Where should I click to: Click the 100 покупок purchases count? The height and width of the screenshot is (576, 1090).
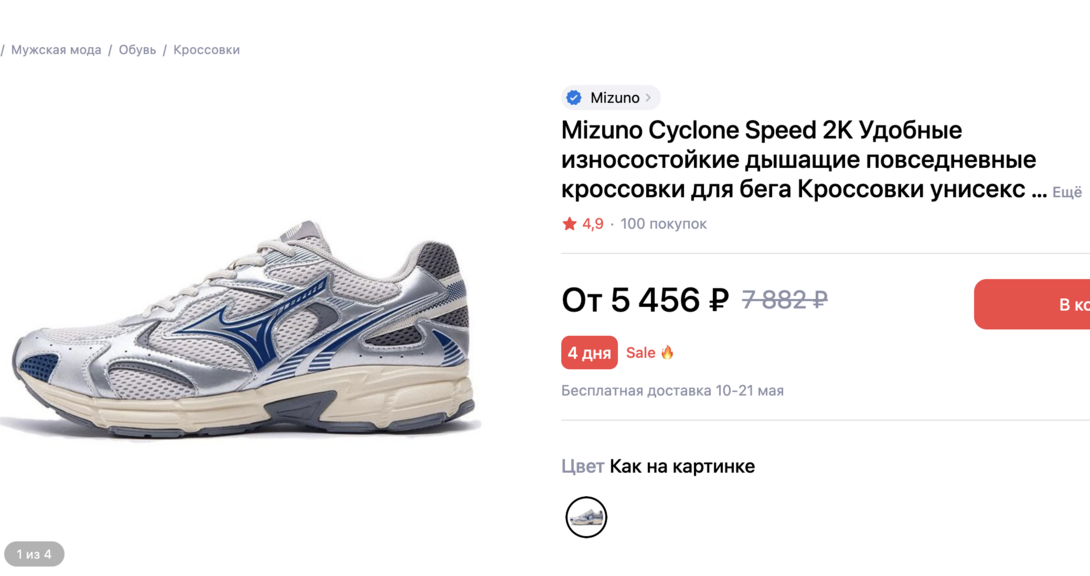point(663,224)
